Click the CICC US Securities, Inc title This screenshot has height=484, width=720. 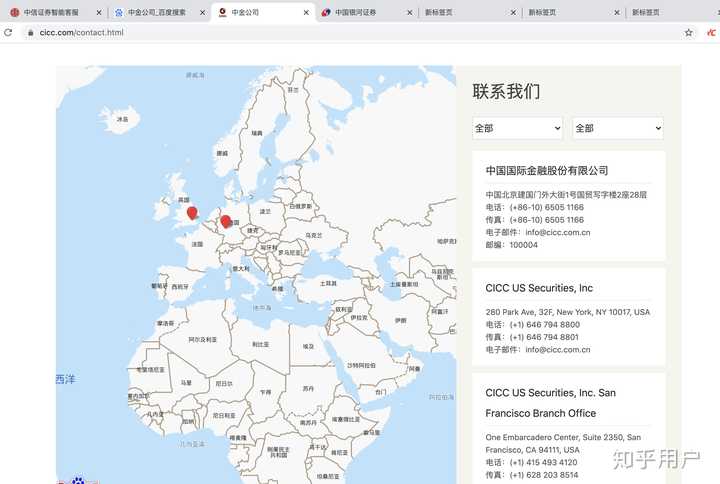click(539, 288)
